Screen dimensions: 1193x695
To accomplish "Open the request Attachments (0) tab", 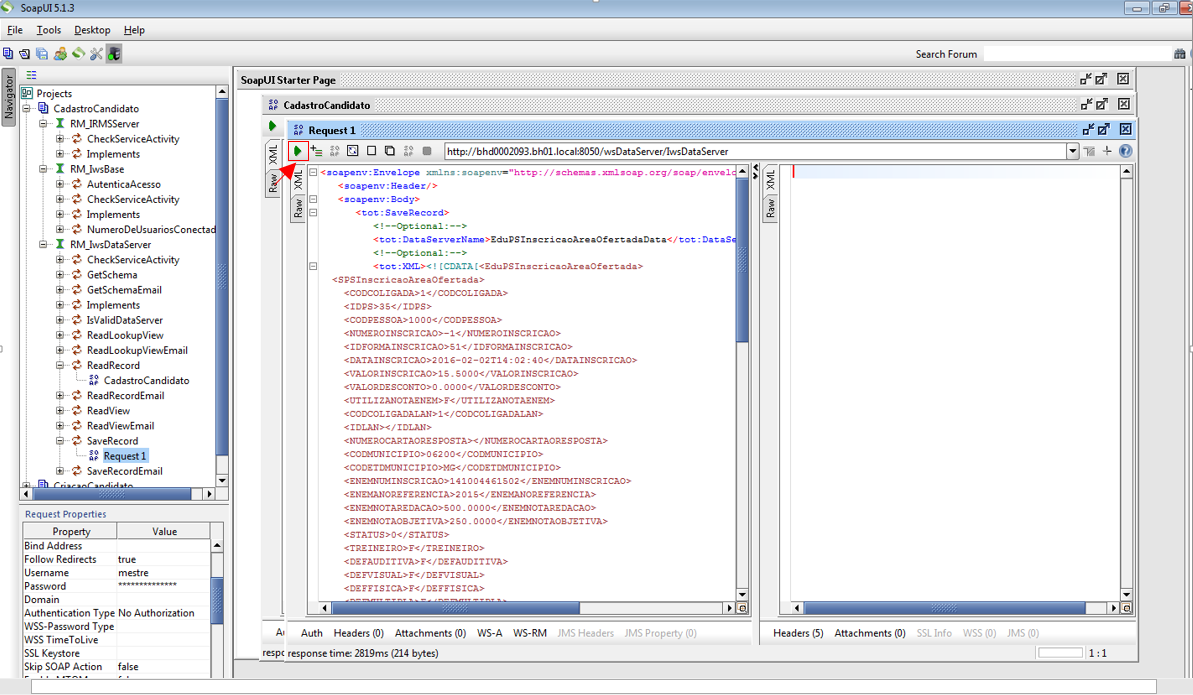I will point(430,633).
